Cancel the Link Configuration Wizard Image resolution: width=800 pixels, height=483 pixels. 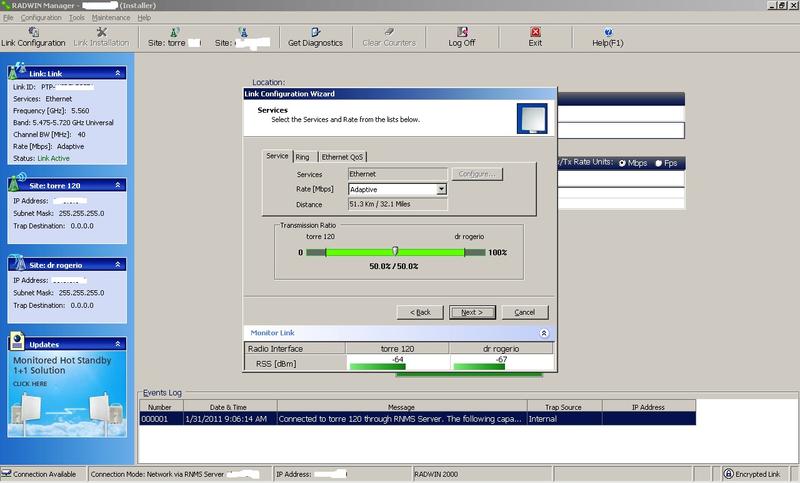click(x=525, y=312)
